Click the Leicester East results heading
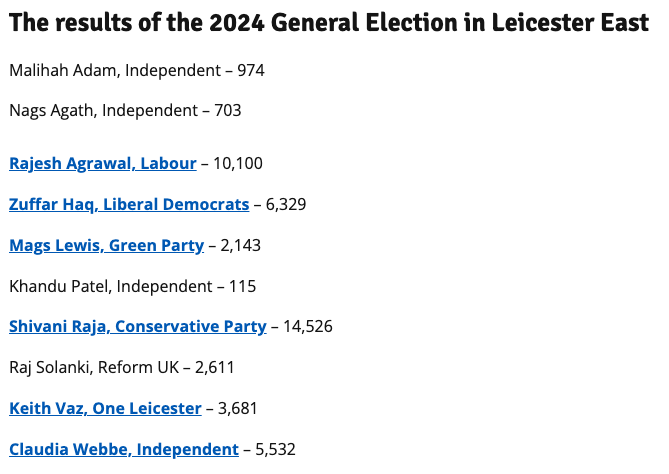The image size is (669, 474). (x=329, y=23)
